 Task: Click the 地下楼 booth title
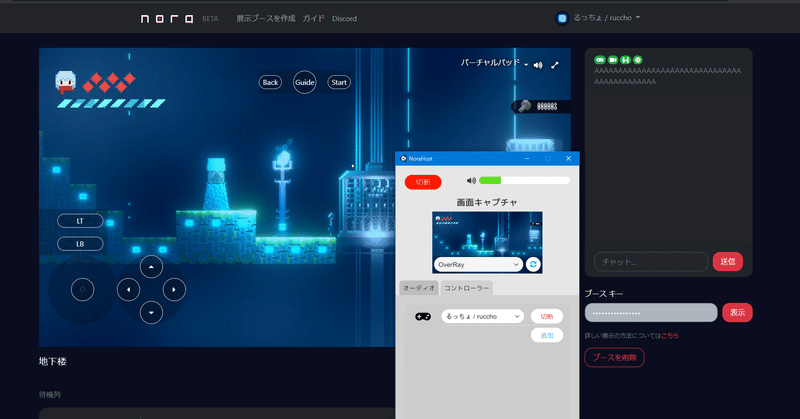[x=53, y=361]
